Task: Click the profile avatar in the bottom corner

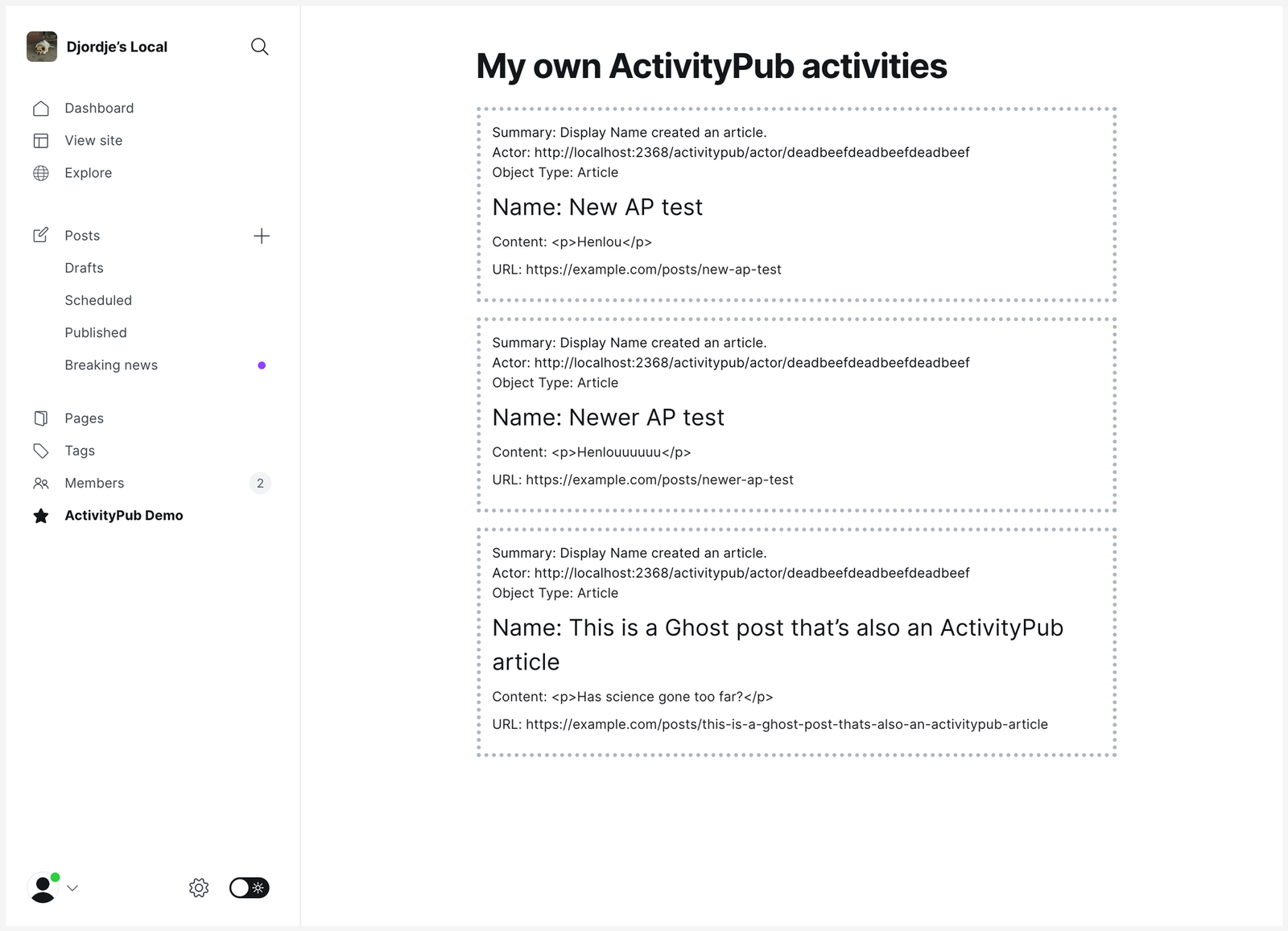Action: click(x=44, y=888)
